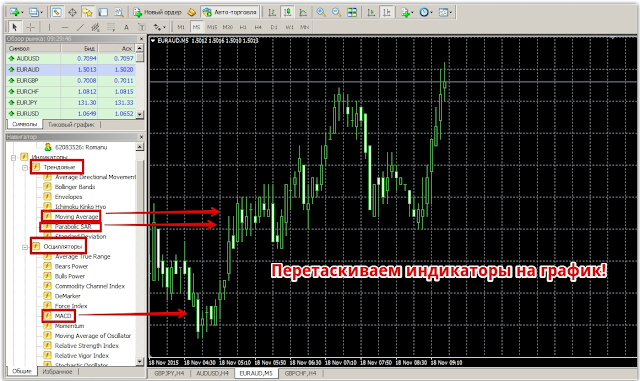Toggle the Market Watch window icon

pyautogui.click(x=57, y=12)
